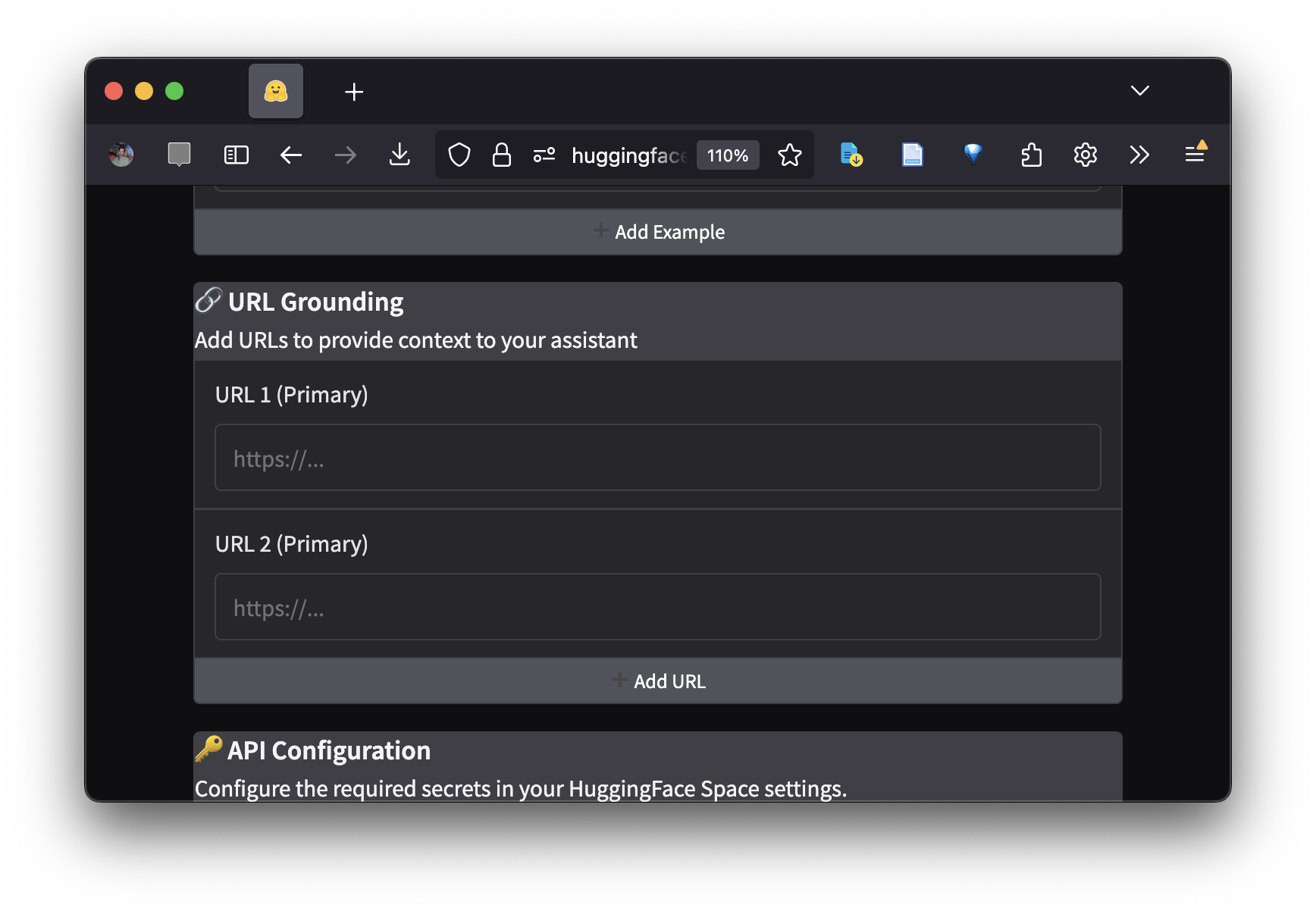Viewport: 1316px width, 914px height.
Task: Bookmark this page with star
Action: (x=789, y=155)
